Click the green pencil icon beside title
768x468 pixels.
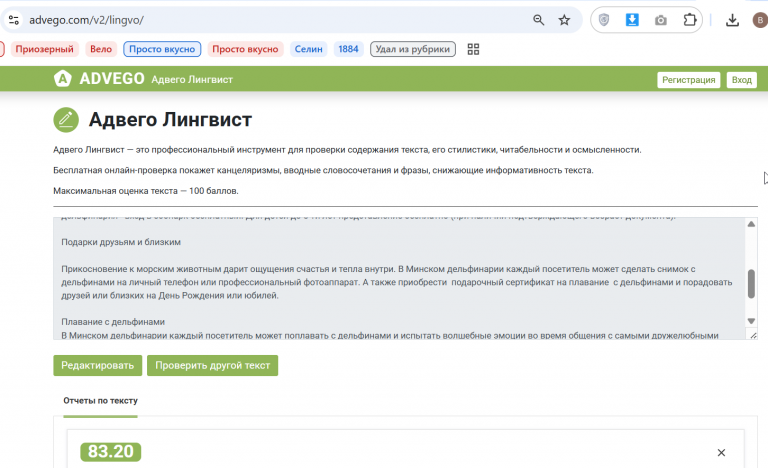pos(66,120)
